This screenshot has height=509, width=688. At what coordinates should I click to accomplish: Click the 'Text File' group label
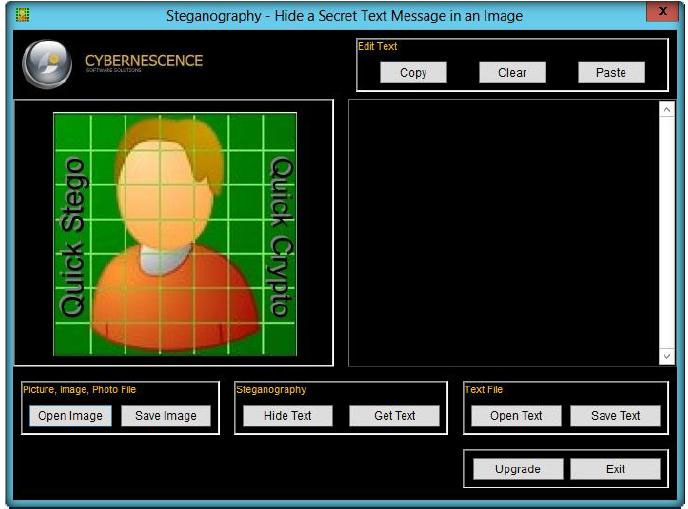pos(484,389)
